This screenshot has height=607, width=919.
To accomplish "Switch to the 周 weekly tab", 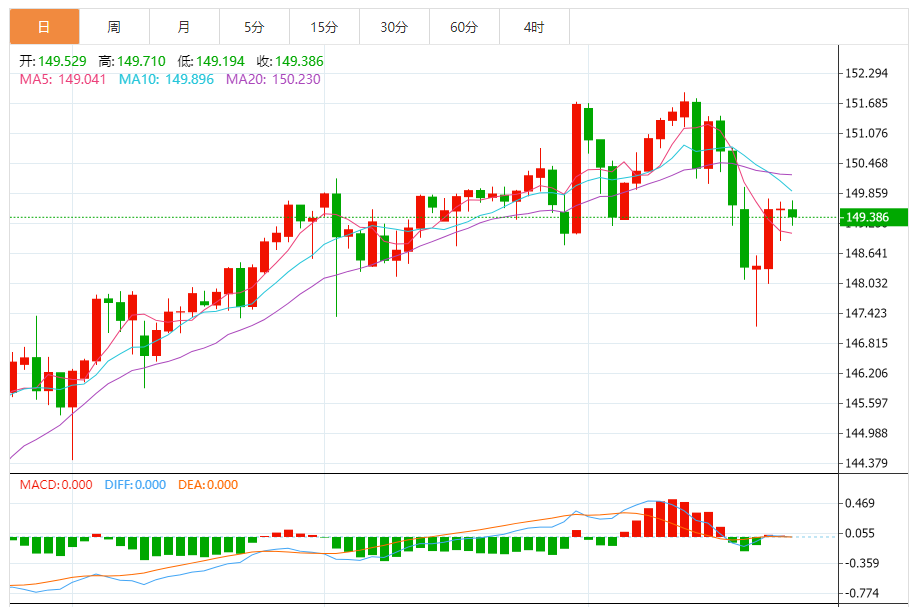I will click(114, 27).
